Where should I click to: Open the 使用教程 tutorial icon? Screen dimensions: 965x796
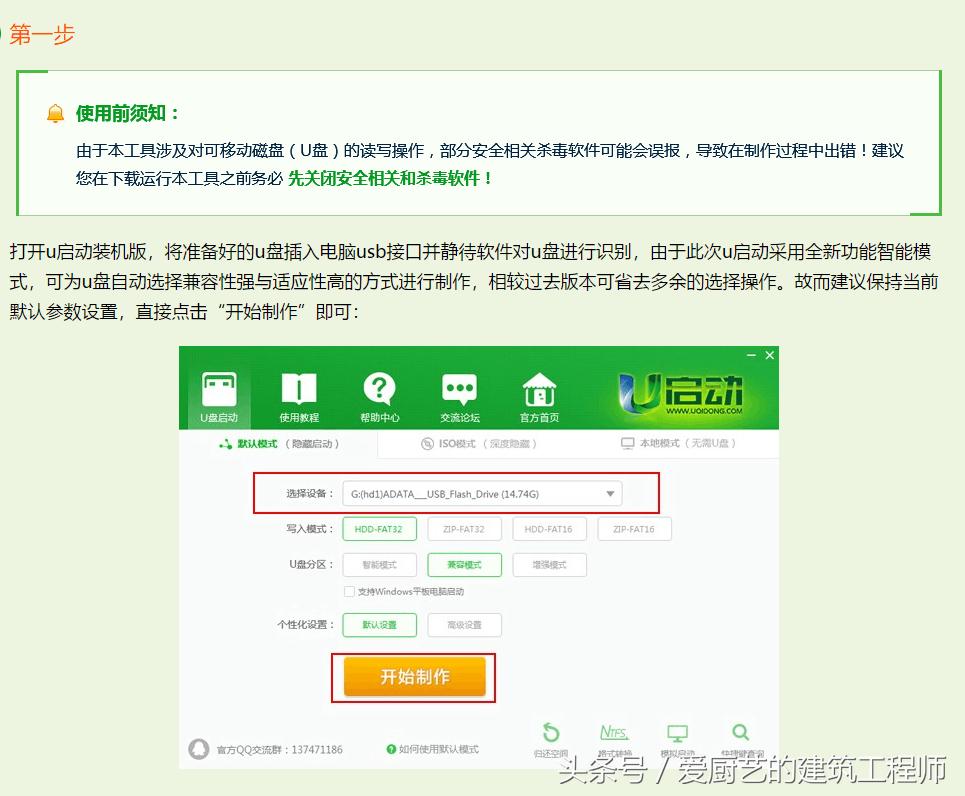click(298, 394)
